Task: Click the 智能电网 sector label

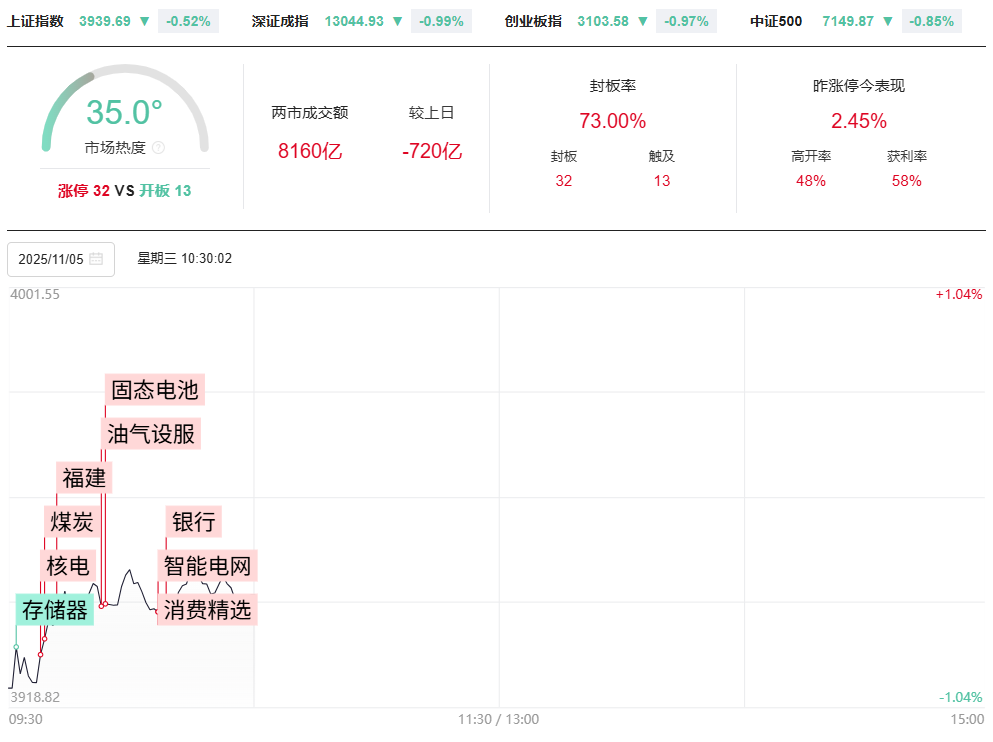Action: tap(207, 566)
